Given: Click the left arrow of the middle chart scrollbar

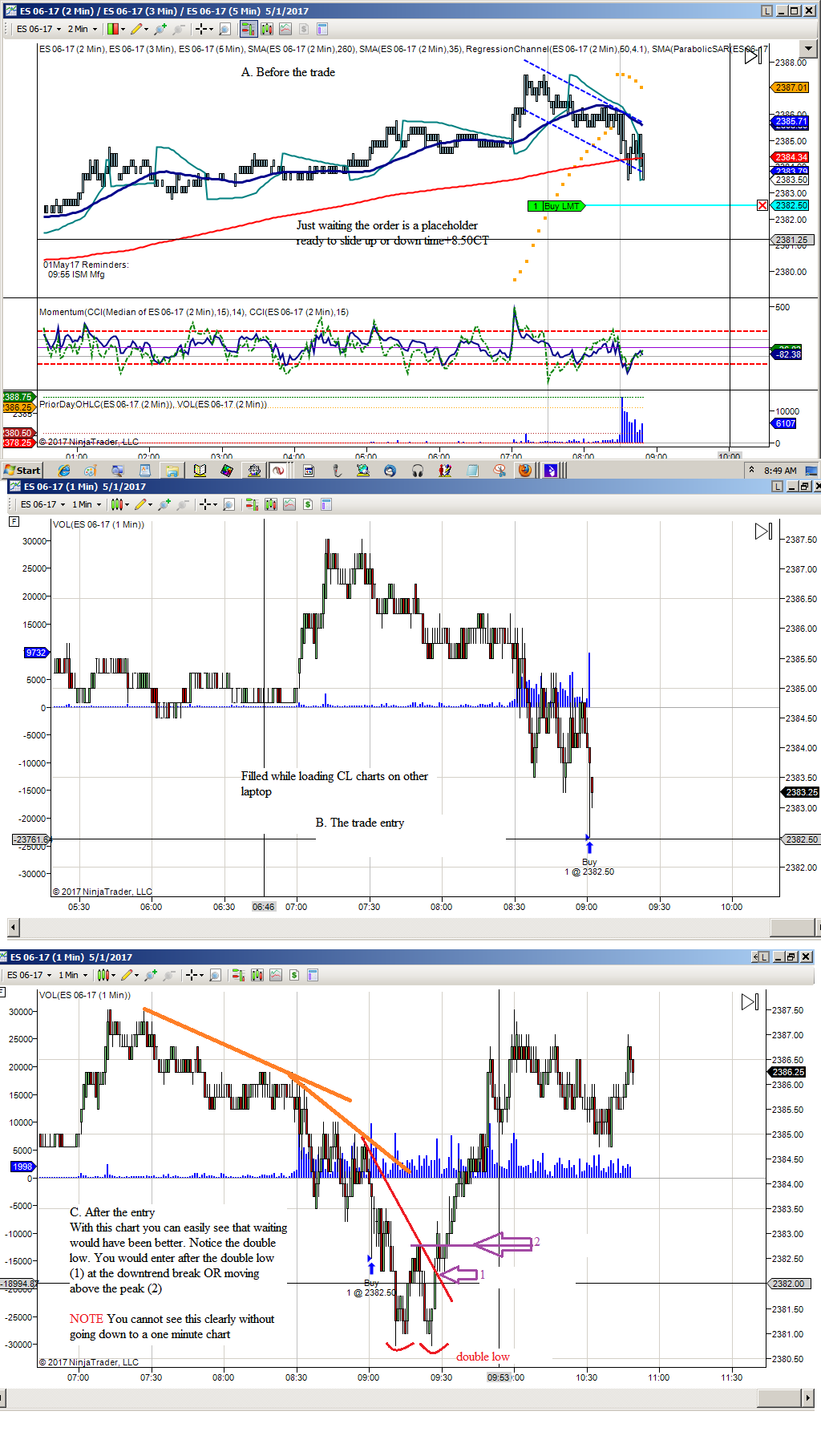Looking at the screenshot, I should click(x=13, y=928).
